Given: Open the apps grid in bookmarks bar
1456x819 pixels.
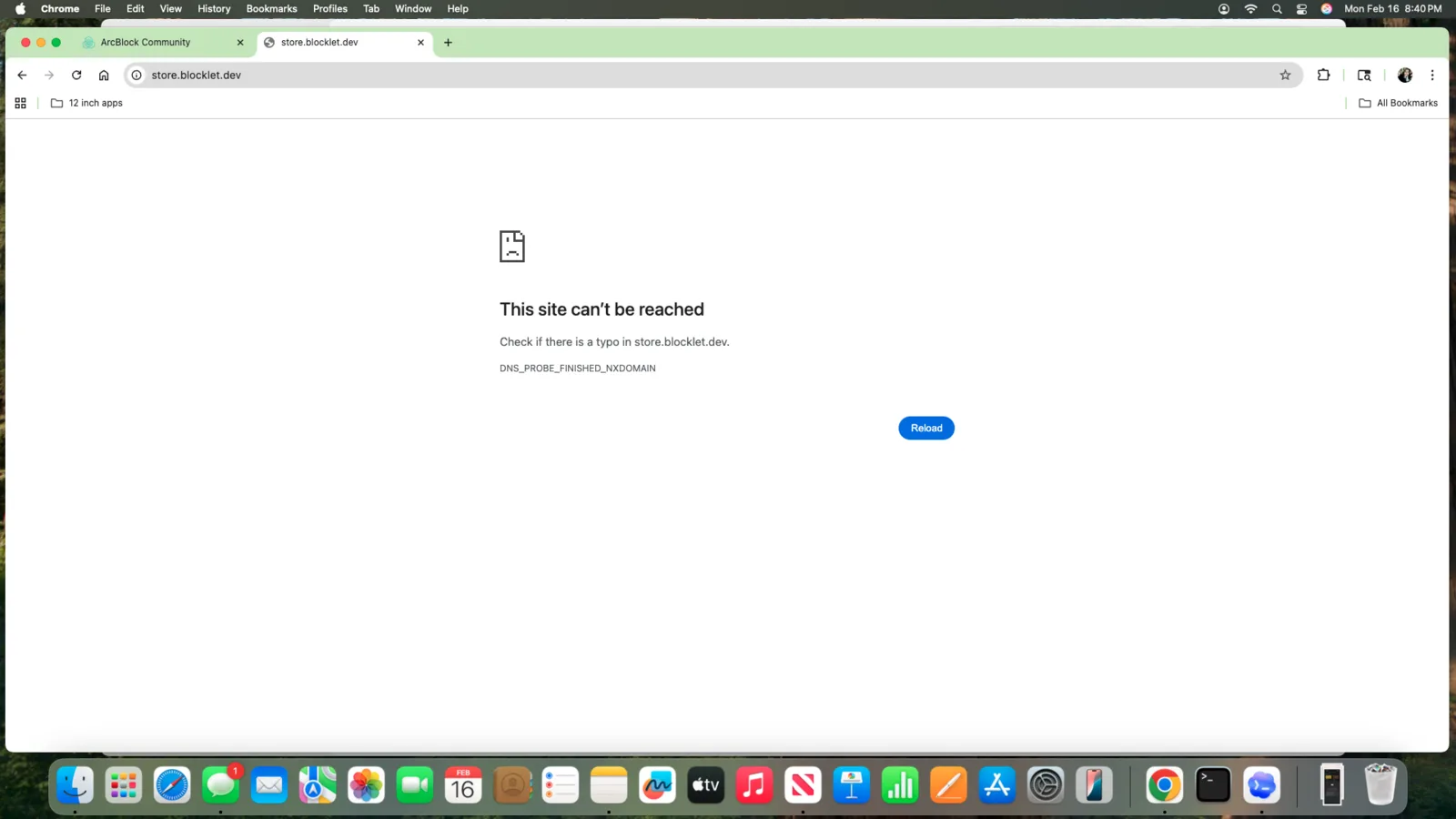Looking at the screenshot, I should (x=20, y=103).
